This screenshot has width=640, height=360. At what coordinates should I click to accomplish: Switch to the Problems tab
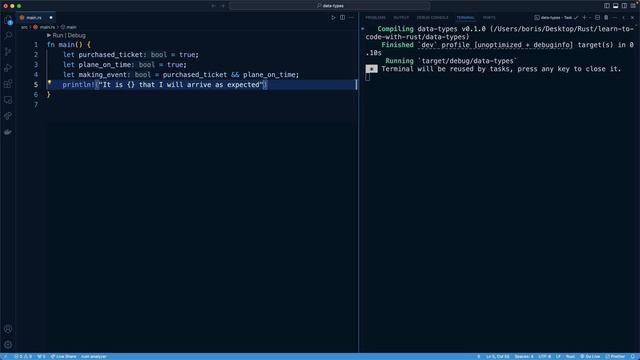pyautogui.click(x=375, y=18)
